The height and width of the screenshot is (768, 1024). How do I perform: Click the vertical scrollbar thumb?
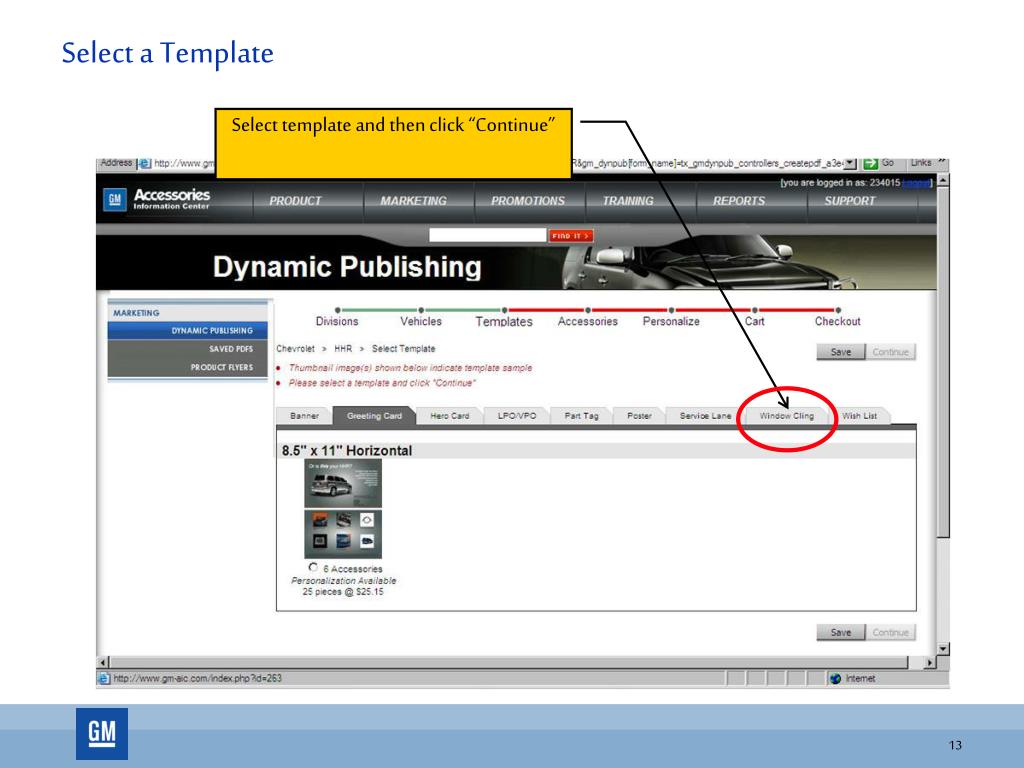(x=943, y=361)
